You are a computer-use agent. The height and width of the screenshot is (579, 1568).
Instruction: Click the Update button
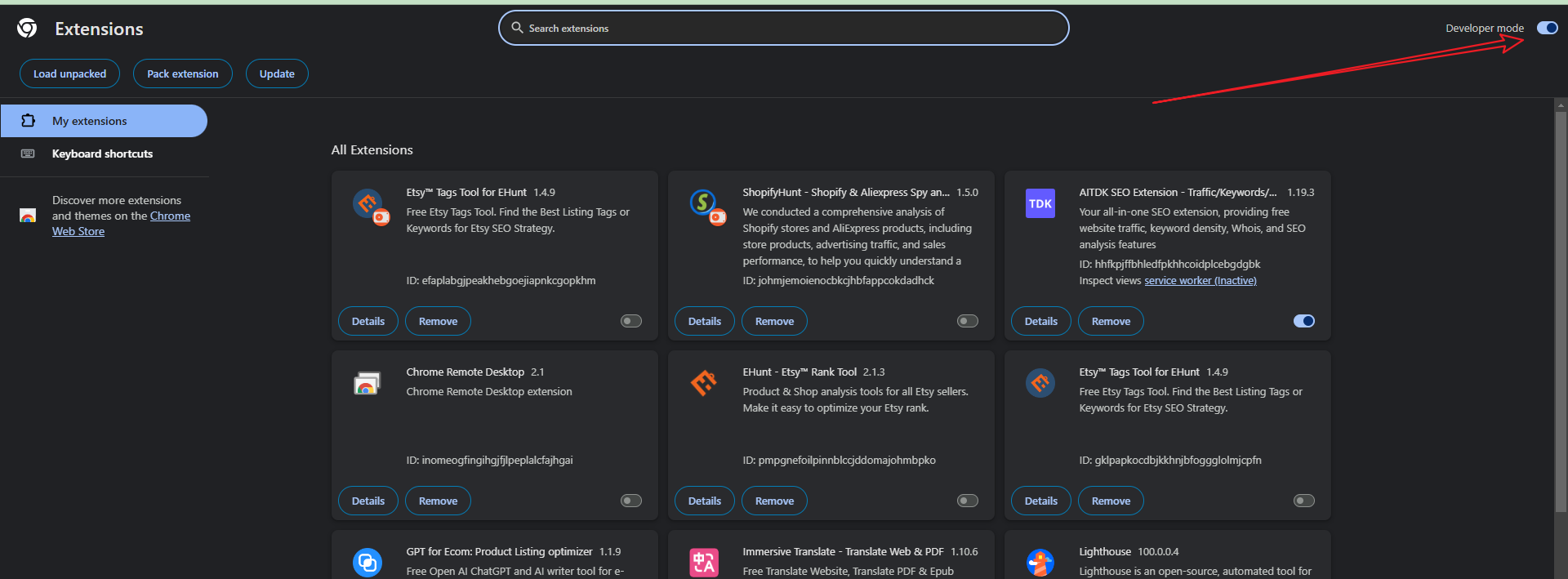(x=277, y=73)
